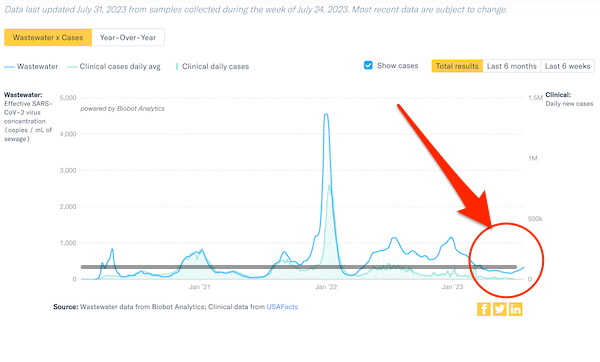The width and height of the screenshot is (600, 362).
Task: Choose Last 6 months range
Action: pyautogui.click(x=512, y=66)
